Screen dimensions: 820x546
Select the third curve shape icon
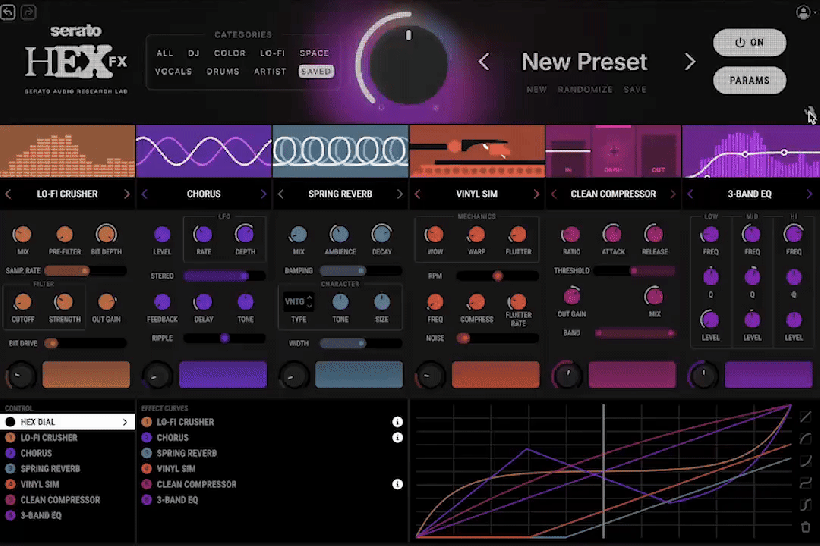click(x=805, y=460)
